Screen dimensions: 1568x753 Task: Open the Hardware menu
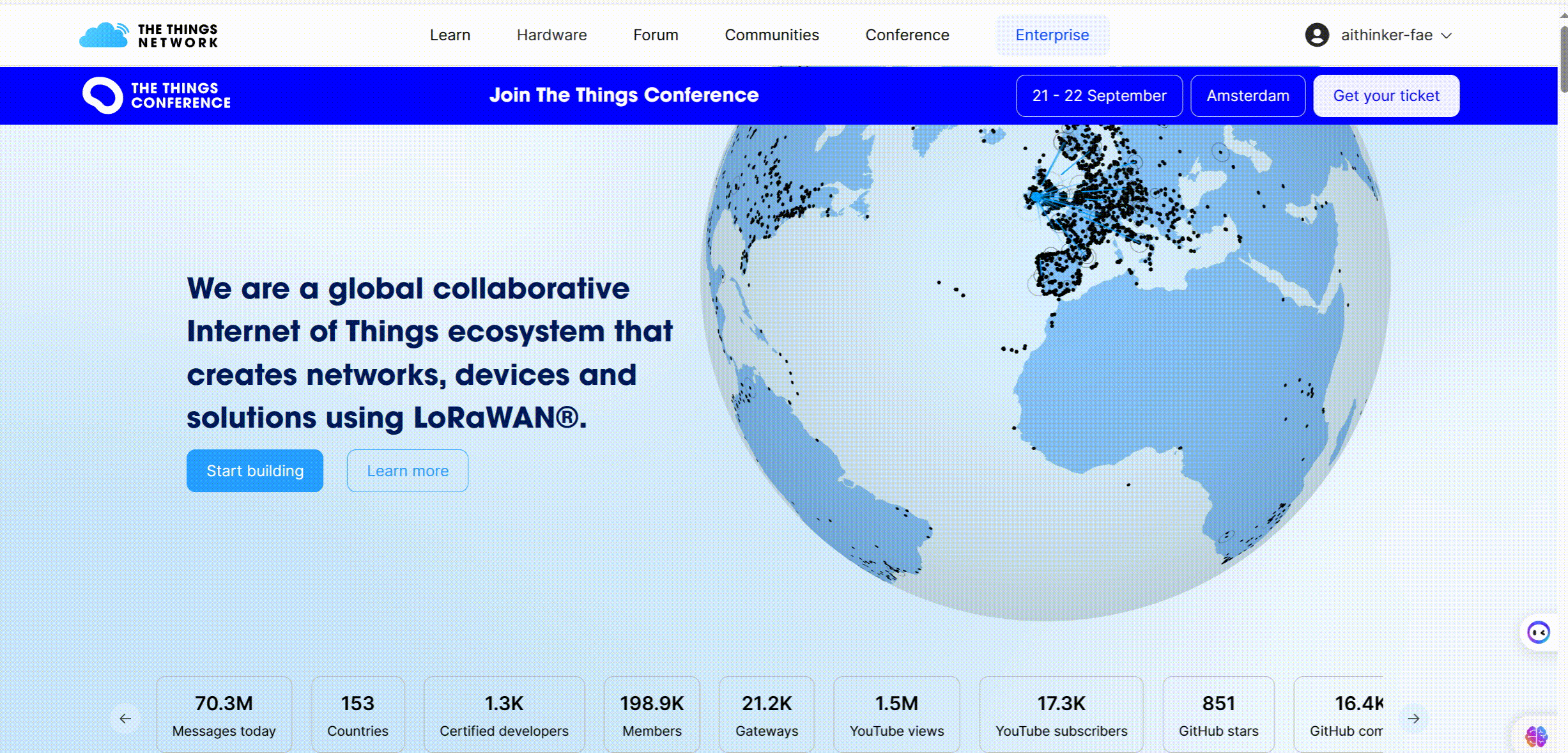pyautogui.click(x=551, y=35)
